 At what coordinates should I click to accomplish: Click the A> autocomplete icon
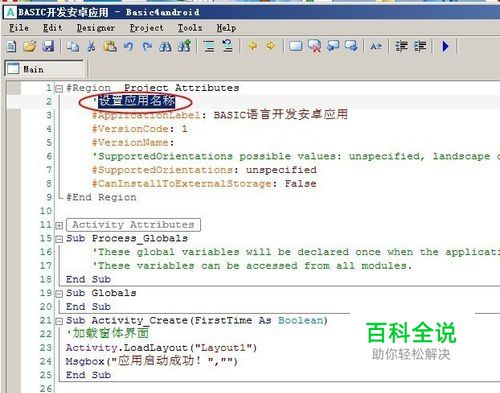[376, 46]
